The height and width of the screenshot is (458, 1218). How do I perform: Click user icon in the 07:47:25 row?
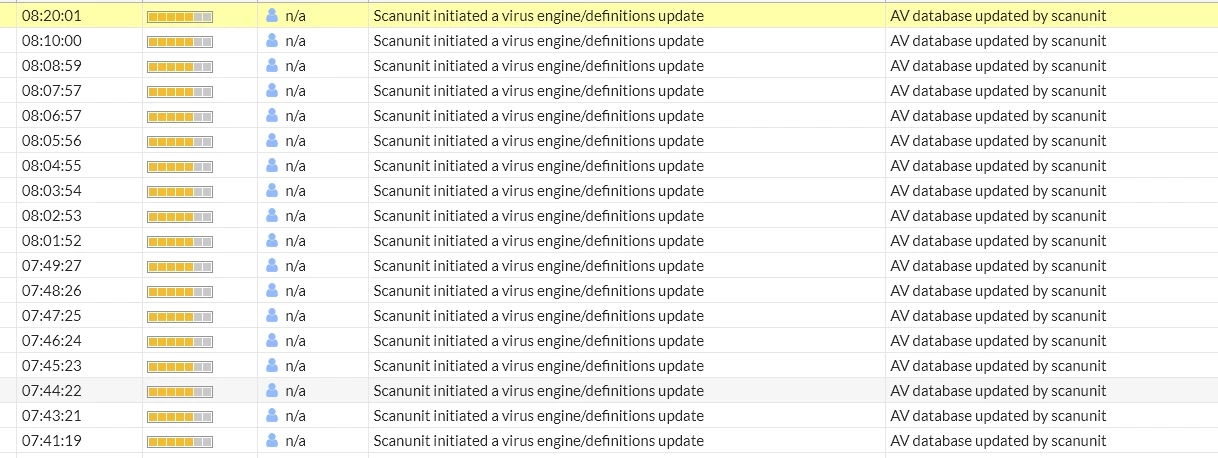[x=272, y=316]
